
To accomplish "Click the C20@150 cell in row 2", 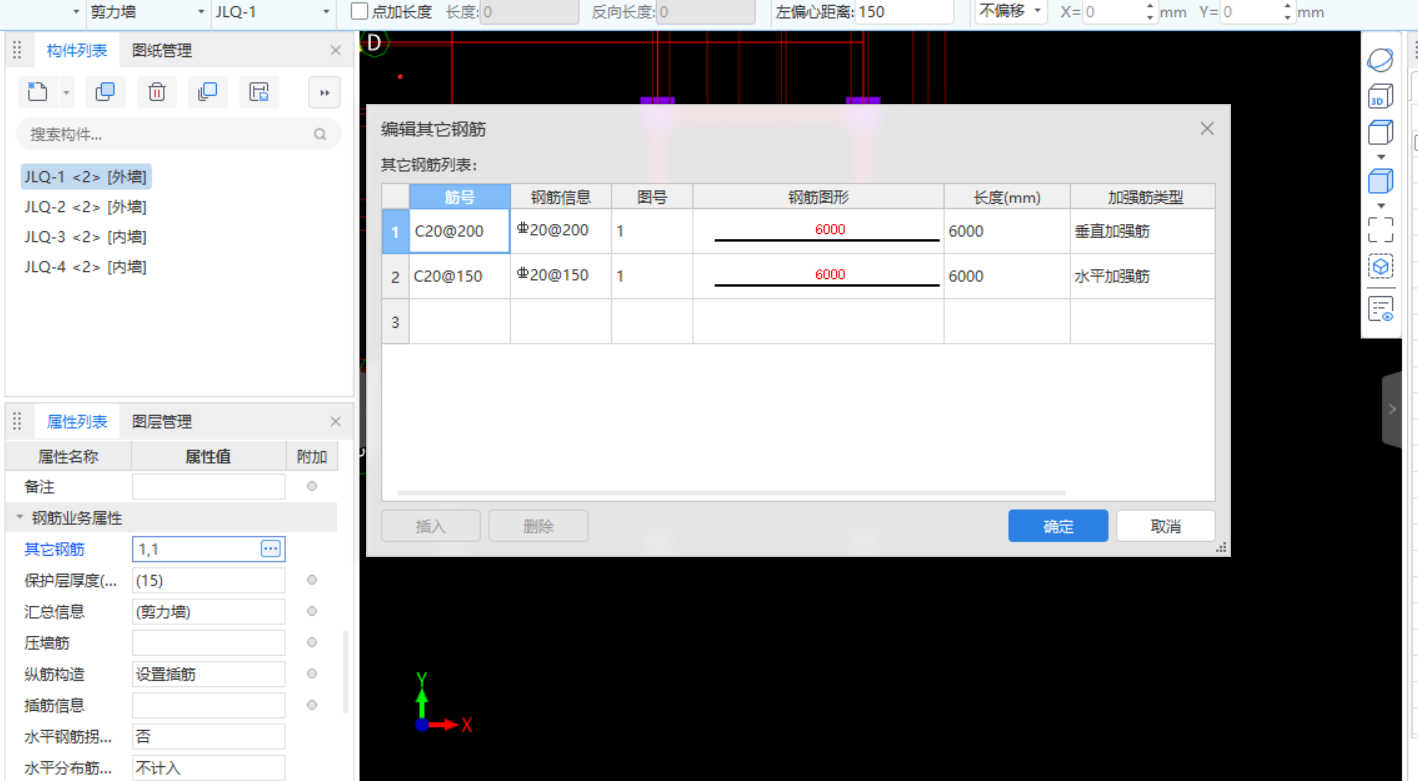I will click(x=460, y=276).
